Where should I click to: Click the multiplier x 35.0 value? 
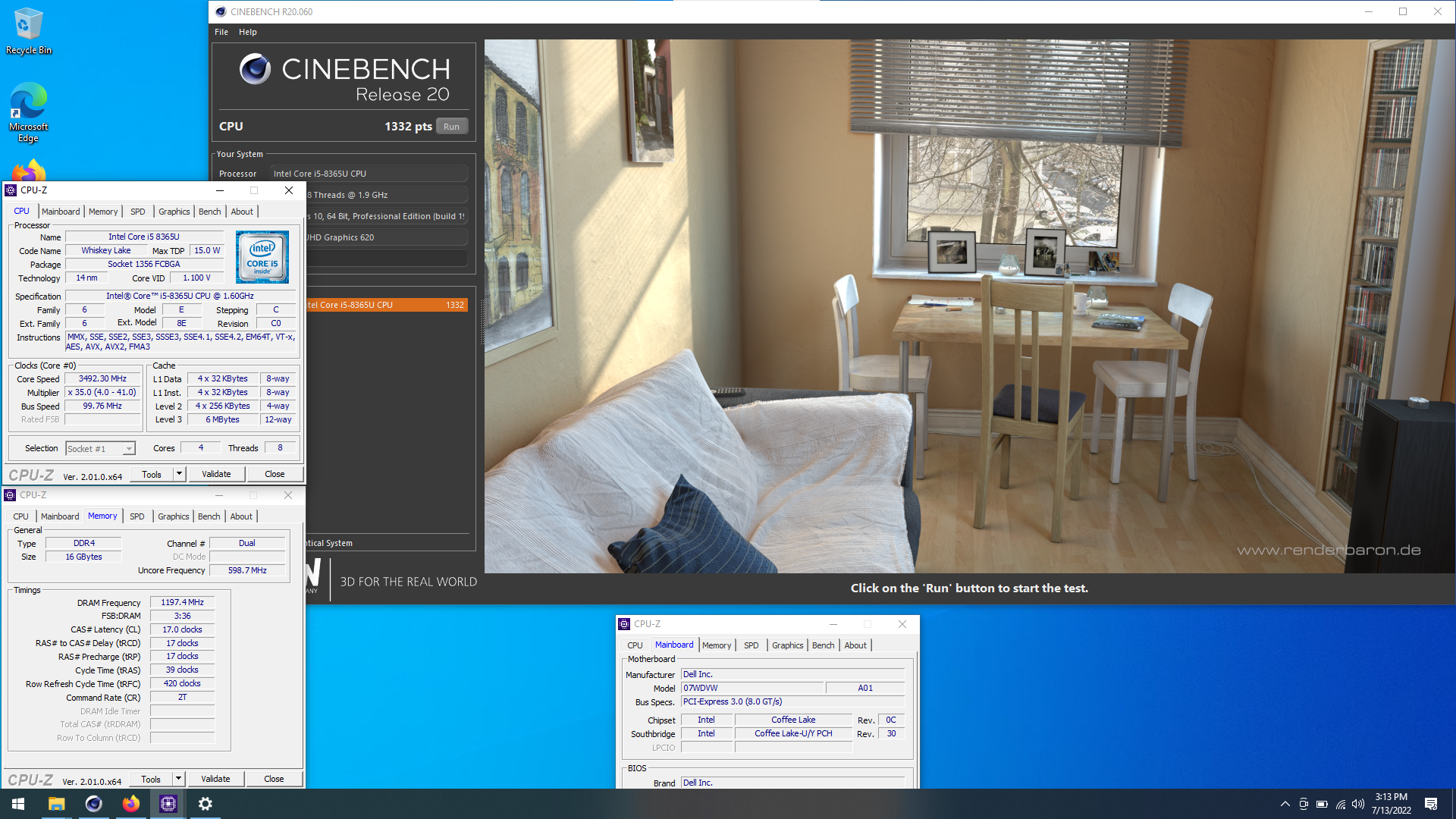pyautogui.click(x=102, y=393)
